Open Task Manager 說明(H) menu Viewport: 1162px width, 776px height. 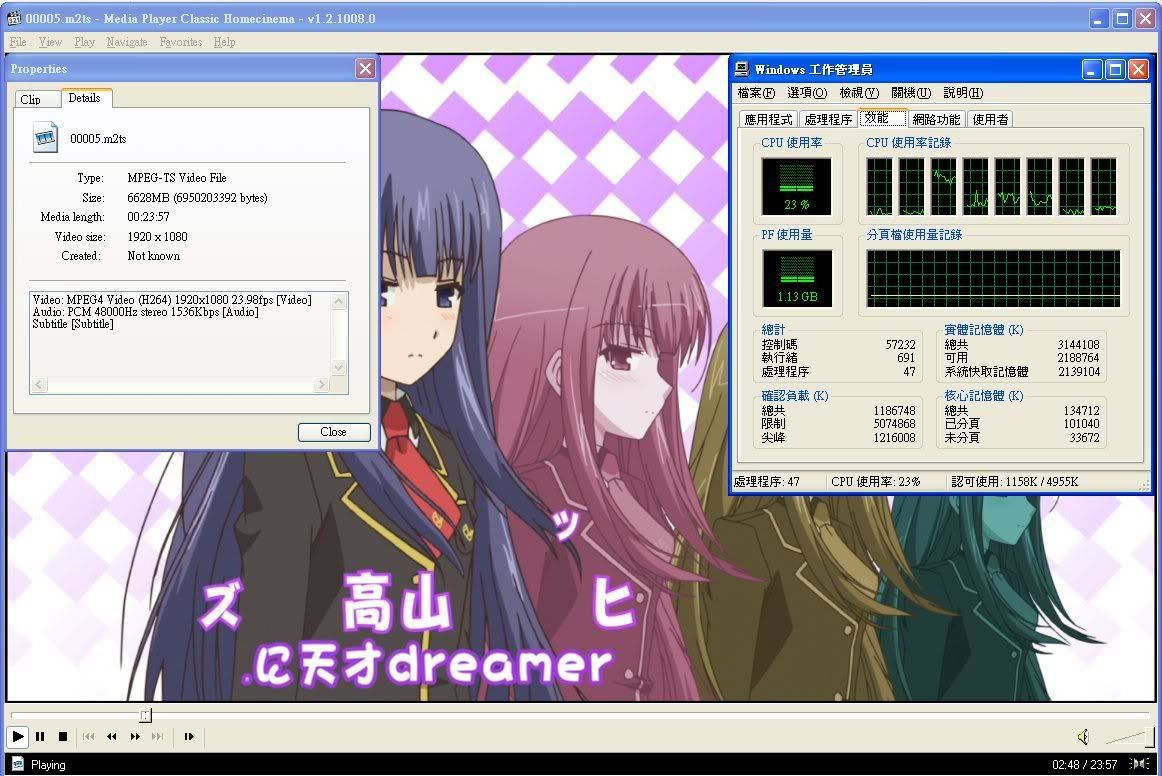963,93
